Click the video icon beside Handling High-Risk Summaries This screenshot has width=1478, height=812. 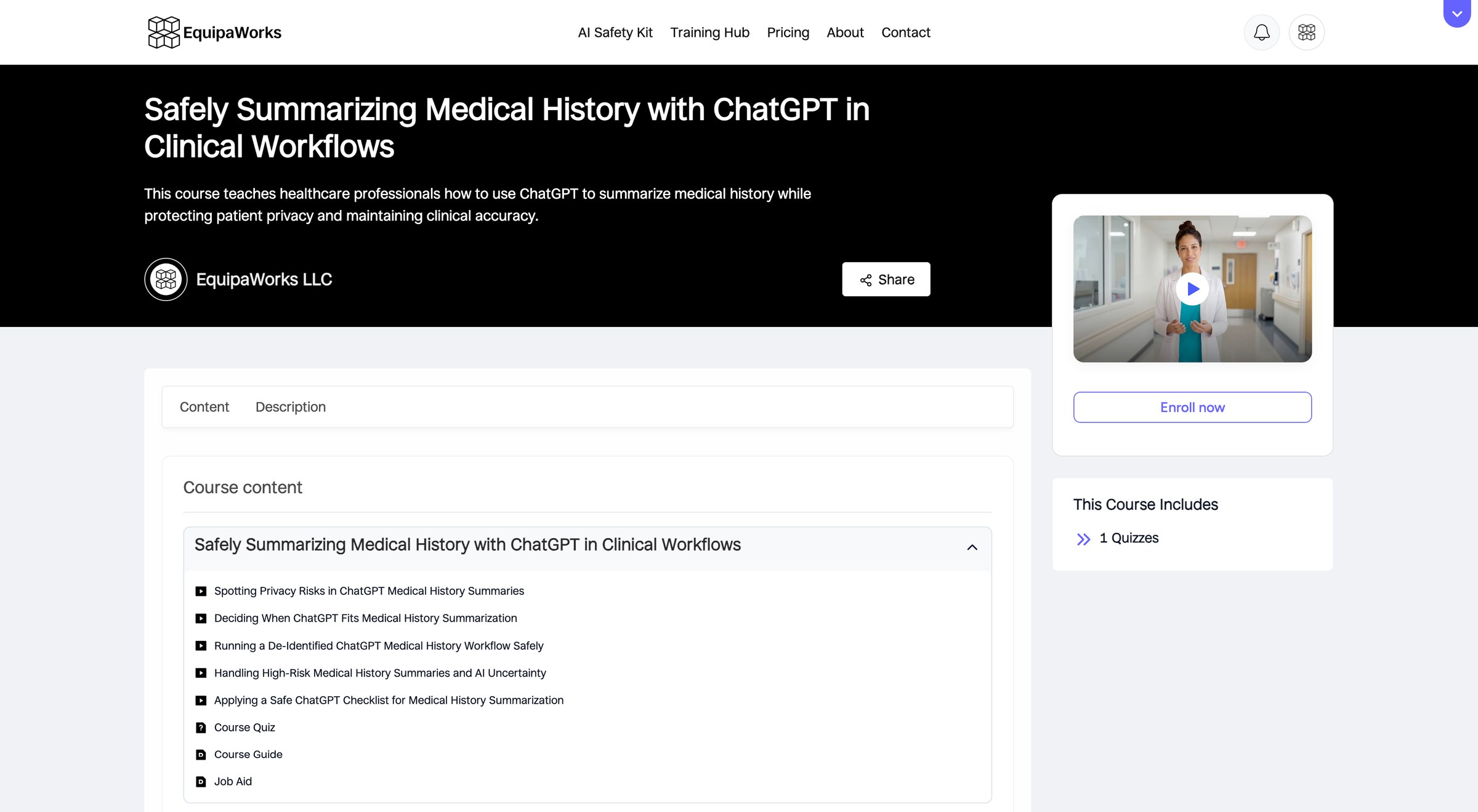click(201, 673)
